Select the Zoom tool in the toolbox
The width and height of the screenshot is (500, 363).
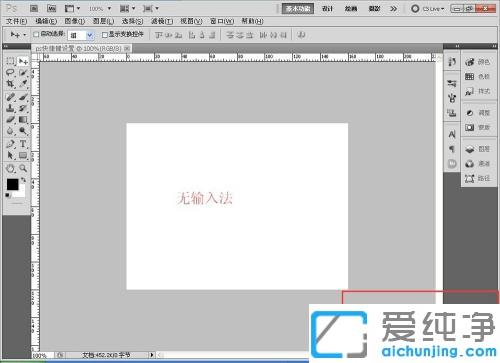coord(23,168)
